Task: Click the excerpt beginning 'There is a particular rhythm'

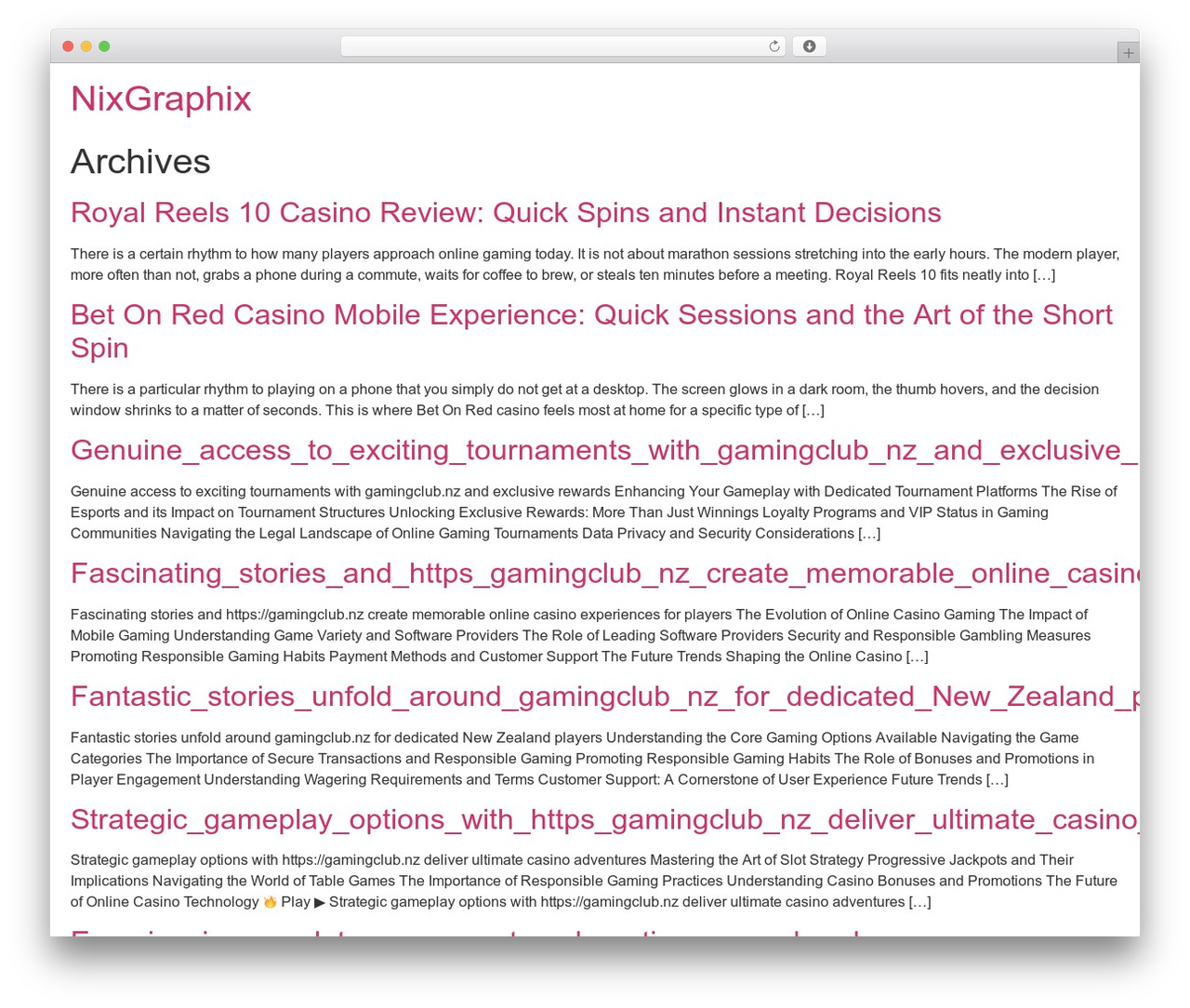Action: coord(585,400)
